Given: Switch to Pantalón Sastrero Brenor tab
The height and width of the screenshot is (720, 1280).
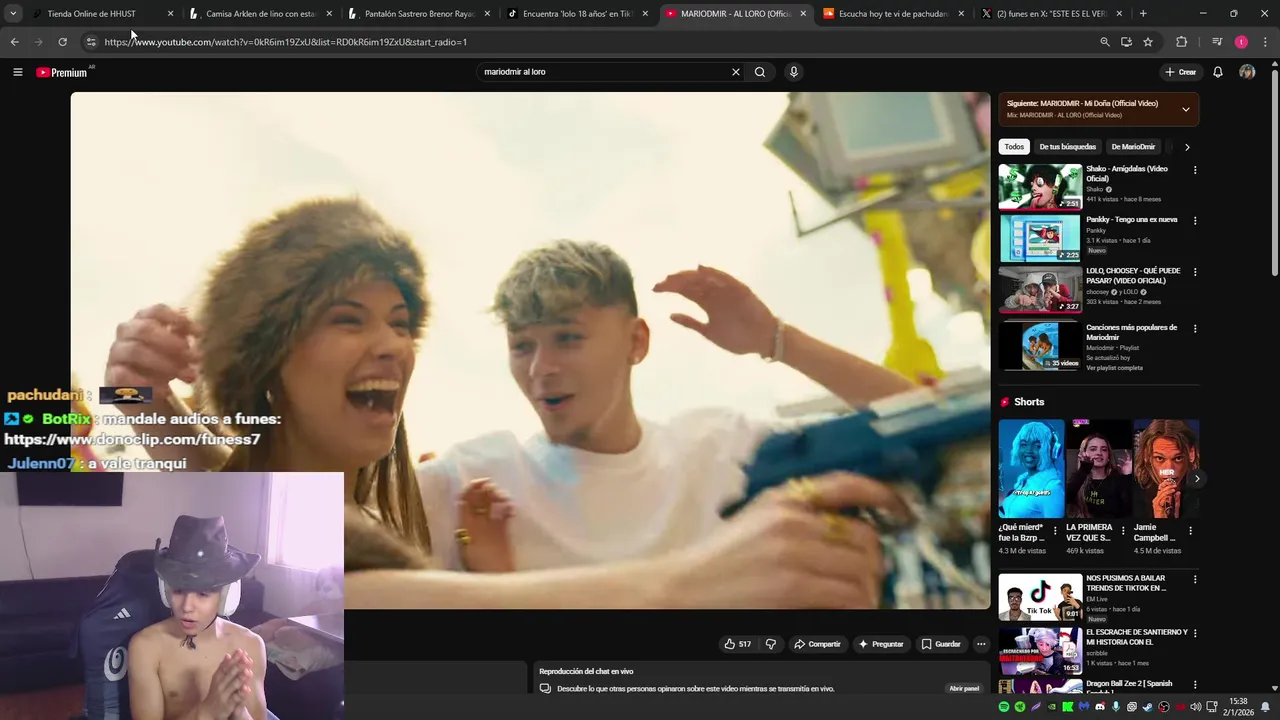Looking at the screenshot, I should click(419, 14).
